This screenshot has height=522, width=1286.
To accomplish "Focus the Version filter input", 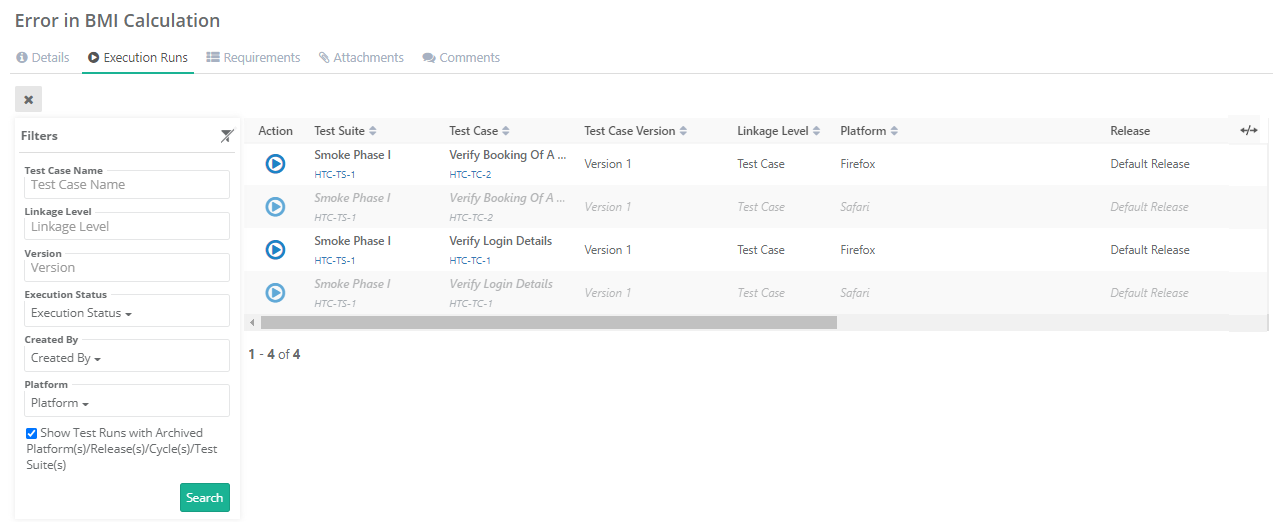I will point(127,268).
